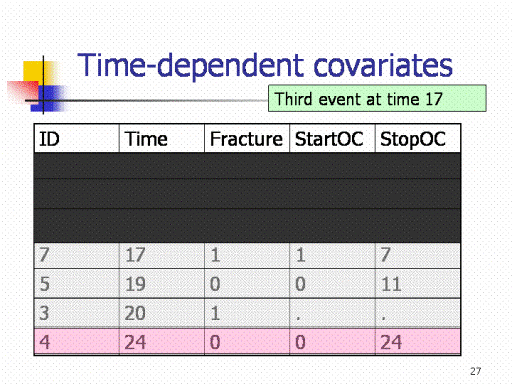Screen dimensions: 512x384
Task: Click the slide number 27
Action: tap(476, 371)
